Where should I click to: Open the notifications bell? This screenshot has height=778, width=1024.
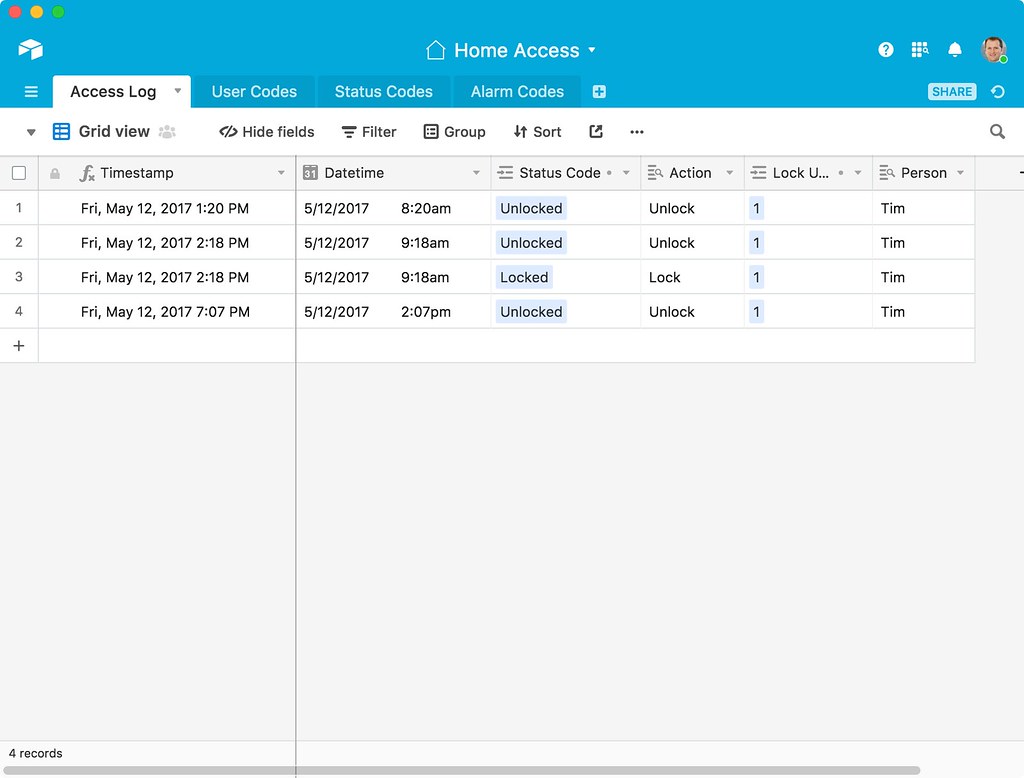[x=955, y=50]
